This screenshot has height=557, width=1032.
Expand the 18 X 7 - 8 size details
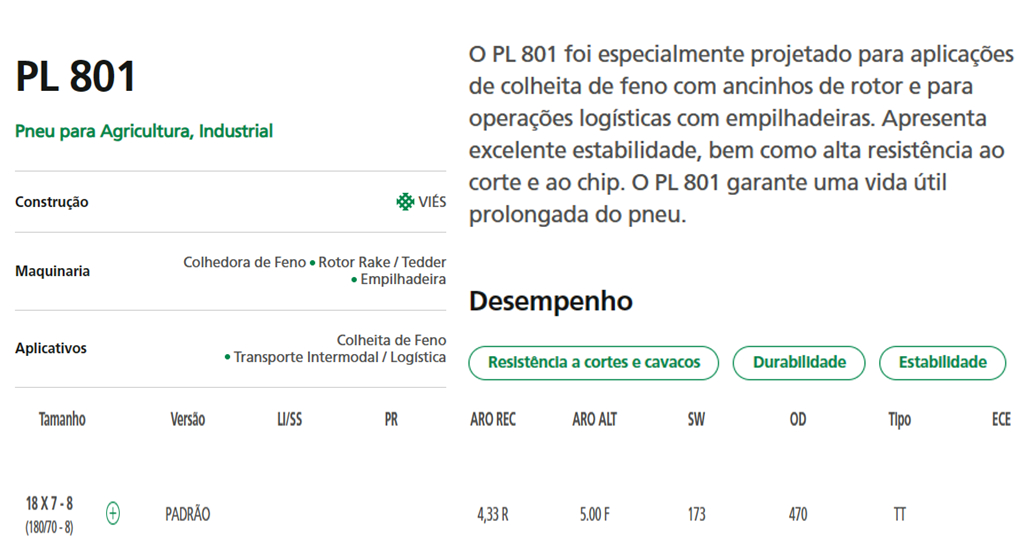[113, 513]
